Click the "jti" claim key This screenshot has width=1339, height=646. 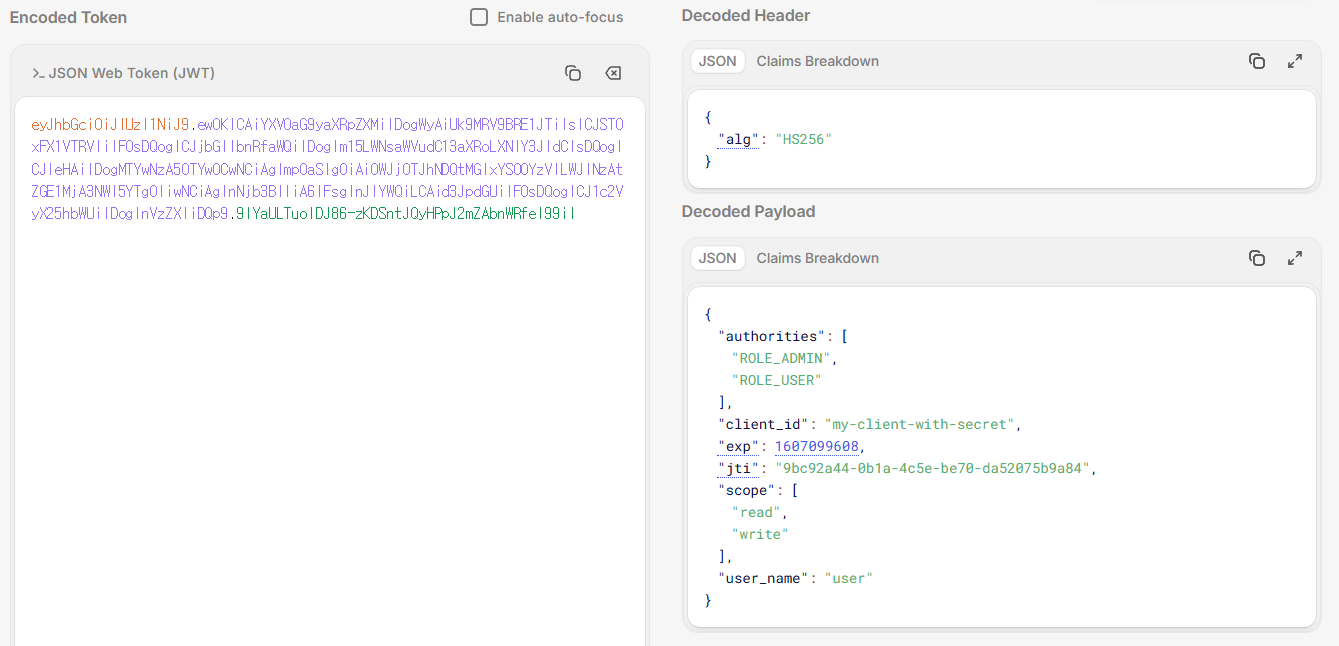pyautogui.click(x=739, y=468)
